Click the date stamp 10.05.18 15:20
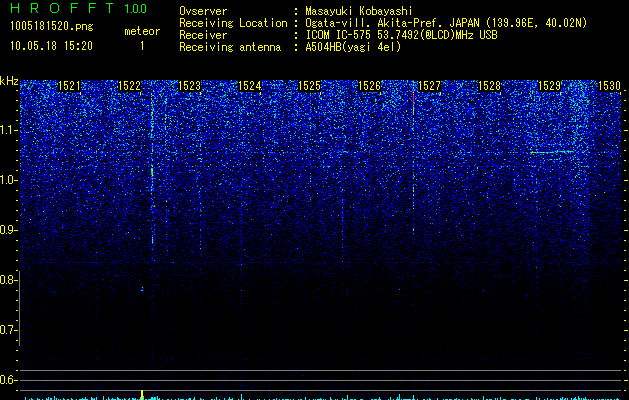Screen dimensions: 629x400 (x=51, y=46)
